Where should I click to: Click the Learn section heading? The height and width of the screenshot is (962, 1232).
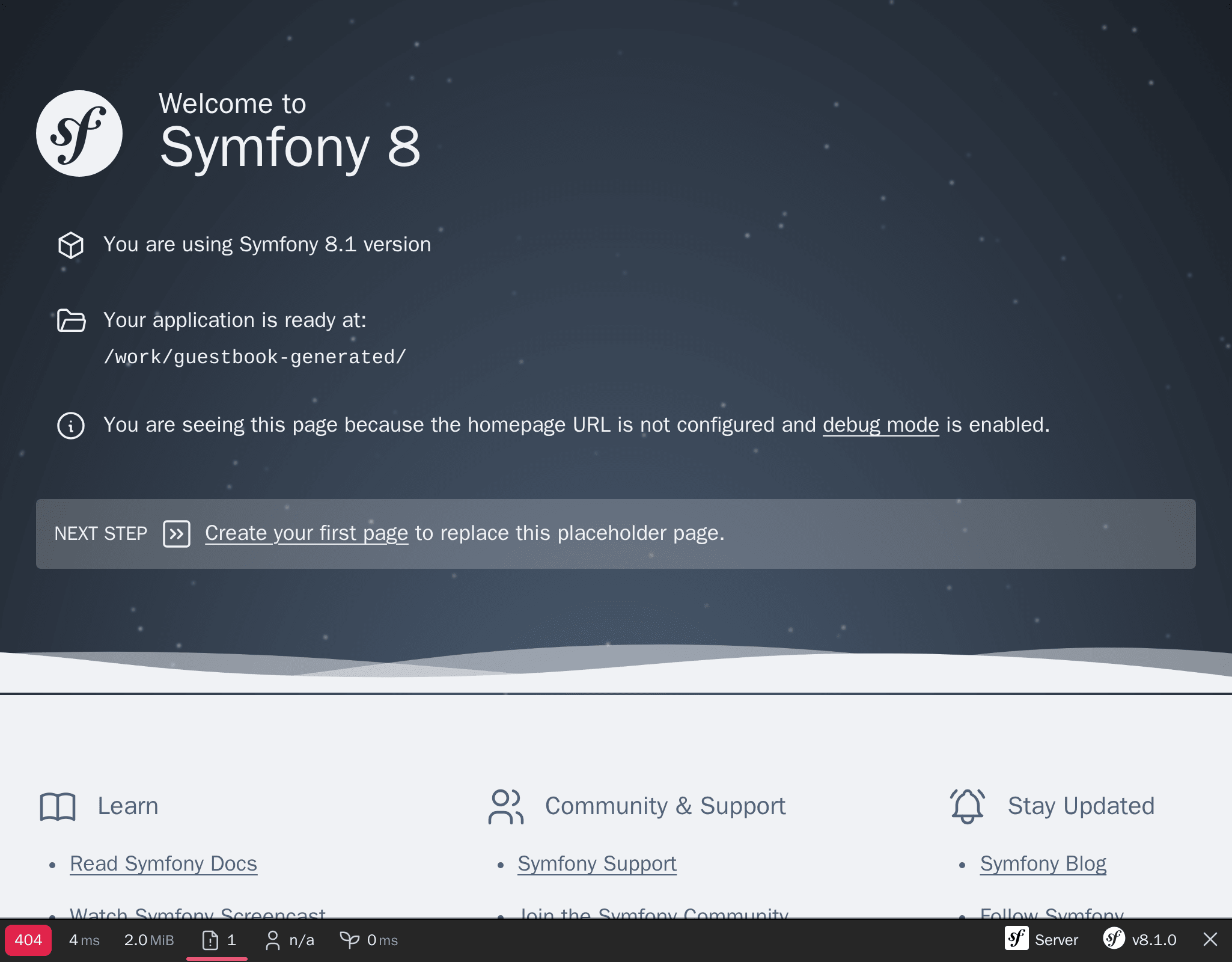[x=128, y=806]
